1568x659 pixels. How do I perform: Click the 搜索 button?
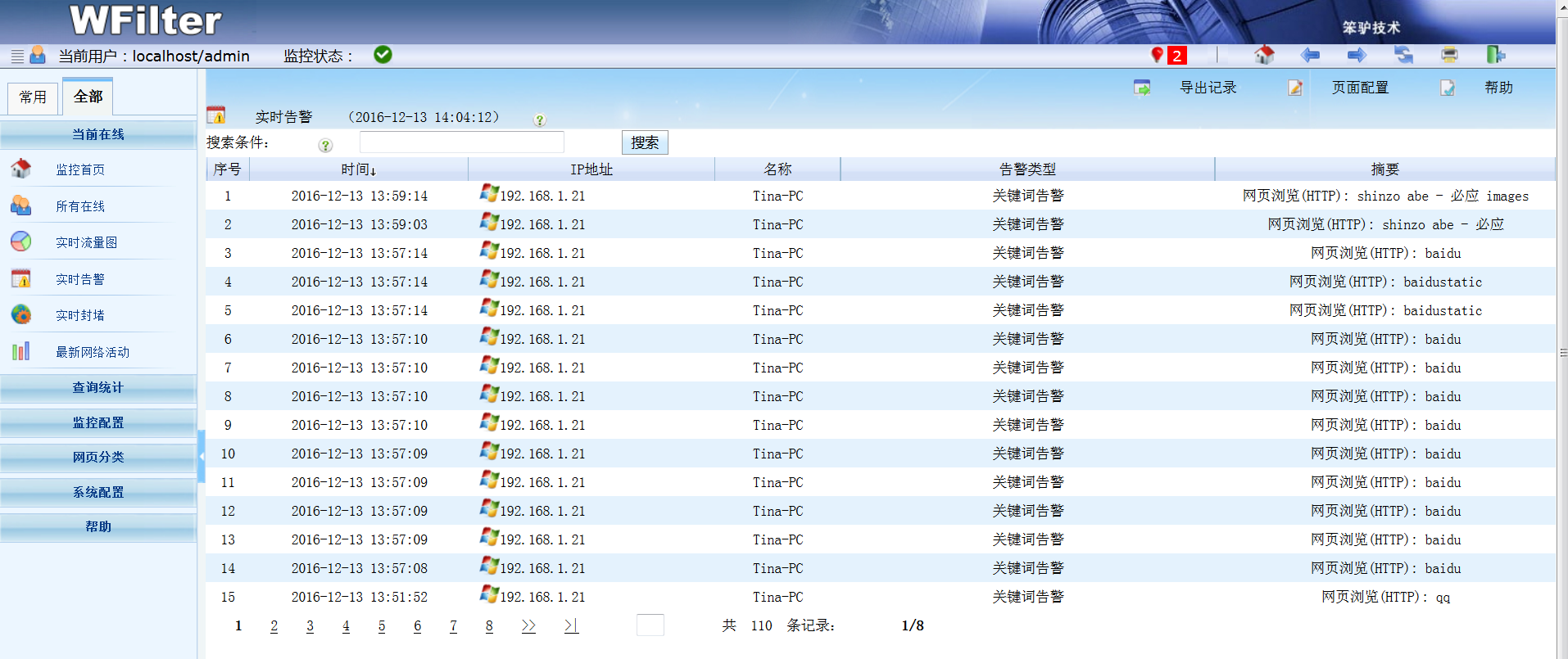(645, 142)
